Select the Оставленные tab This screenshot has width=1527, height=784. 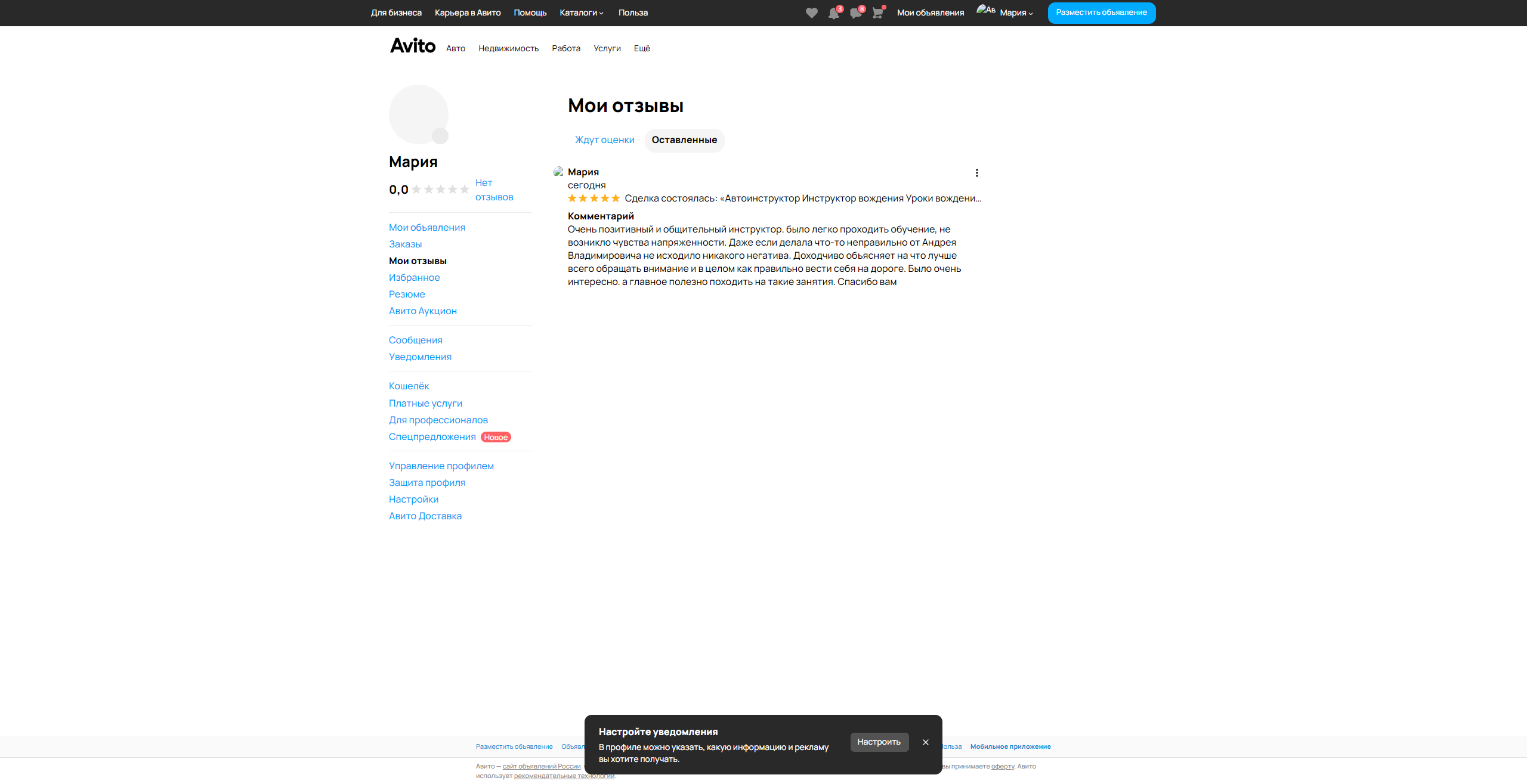(684, 140)
